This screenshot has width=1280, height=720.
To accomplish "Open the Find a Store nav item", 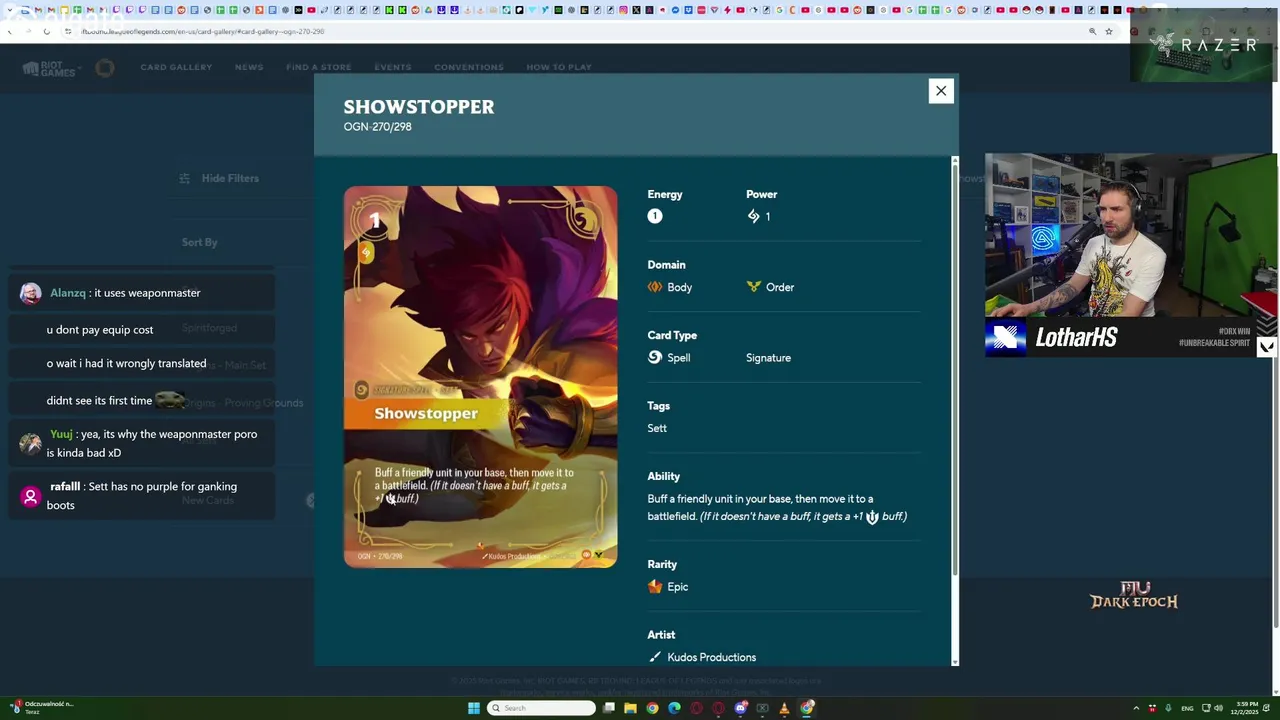I will (x=318, y=67).
